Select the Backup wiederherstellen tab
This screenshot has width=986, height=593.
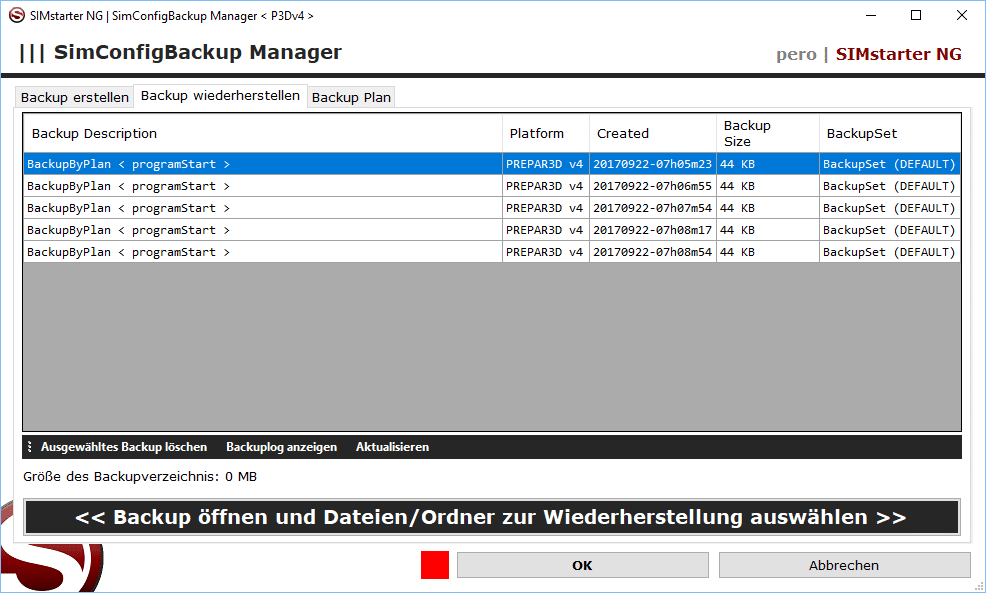pos(220,96)
